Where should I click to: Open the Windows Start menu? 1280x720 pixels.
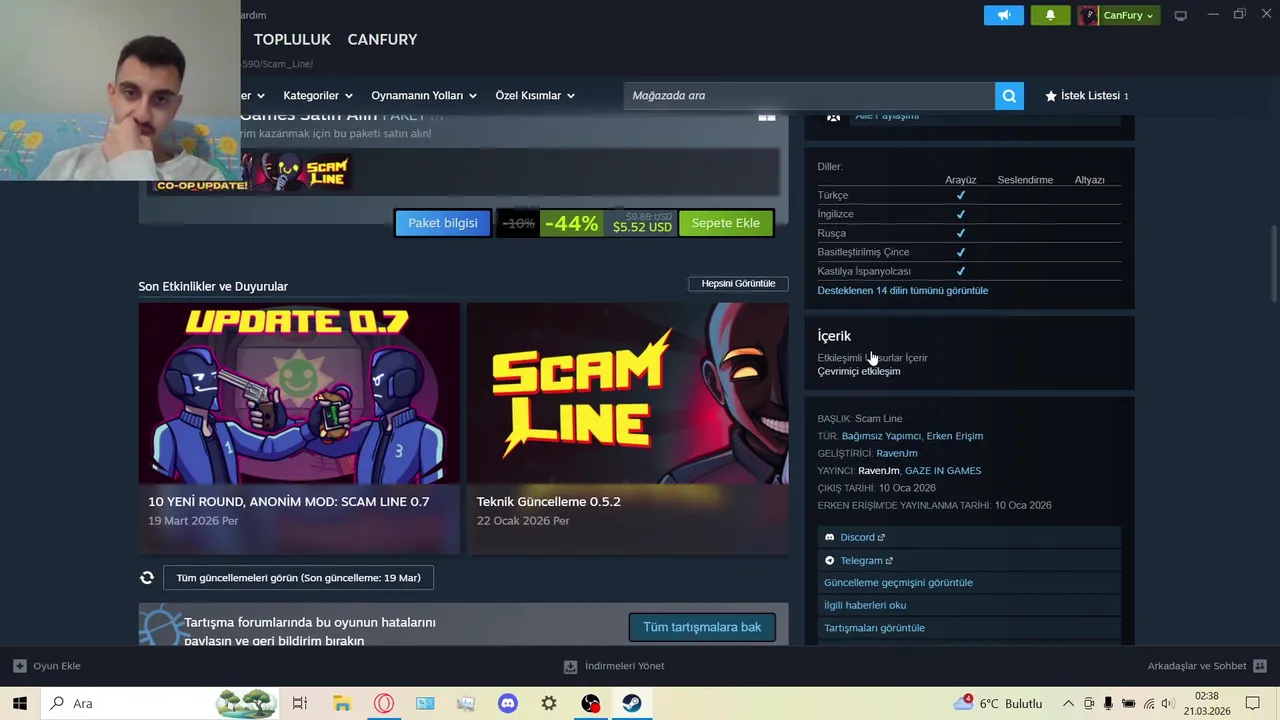pos(20,703)
